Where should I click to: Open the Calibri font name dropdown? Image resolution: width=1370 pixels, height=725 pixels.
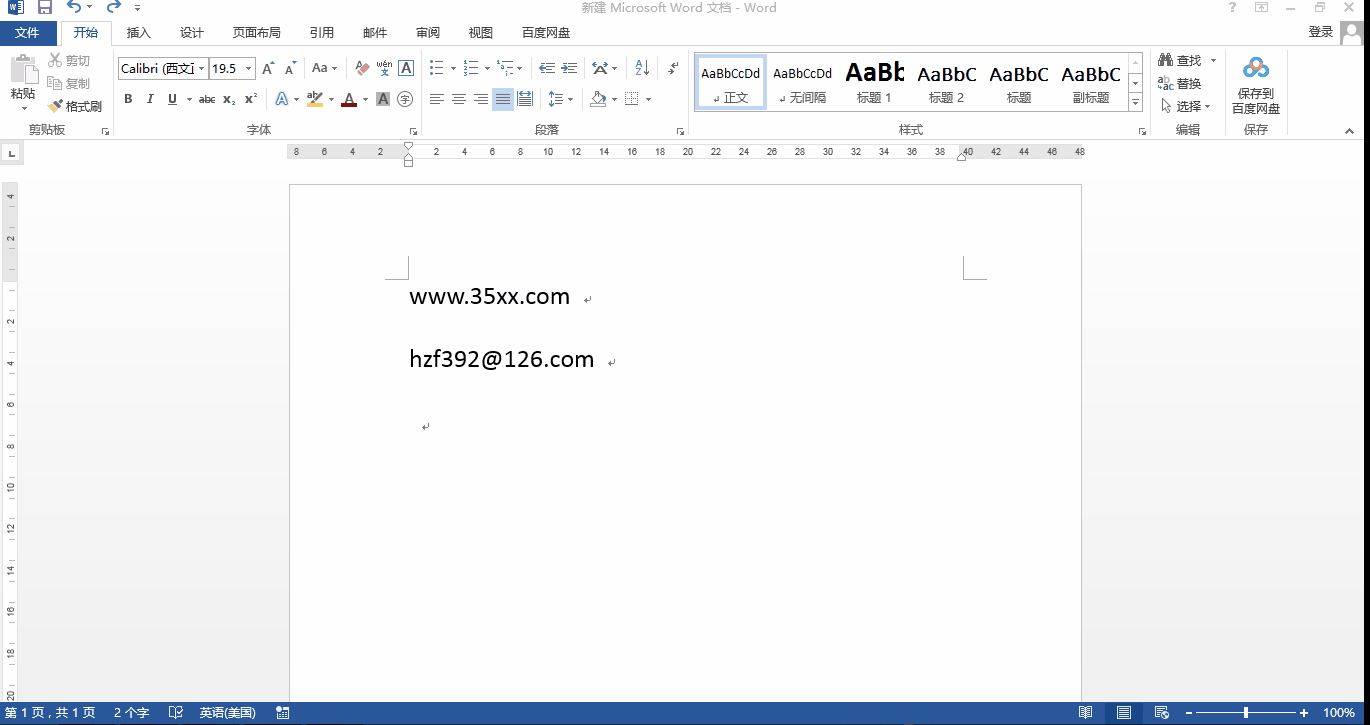(201, 69)
